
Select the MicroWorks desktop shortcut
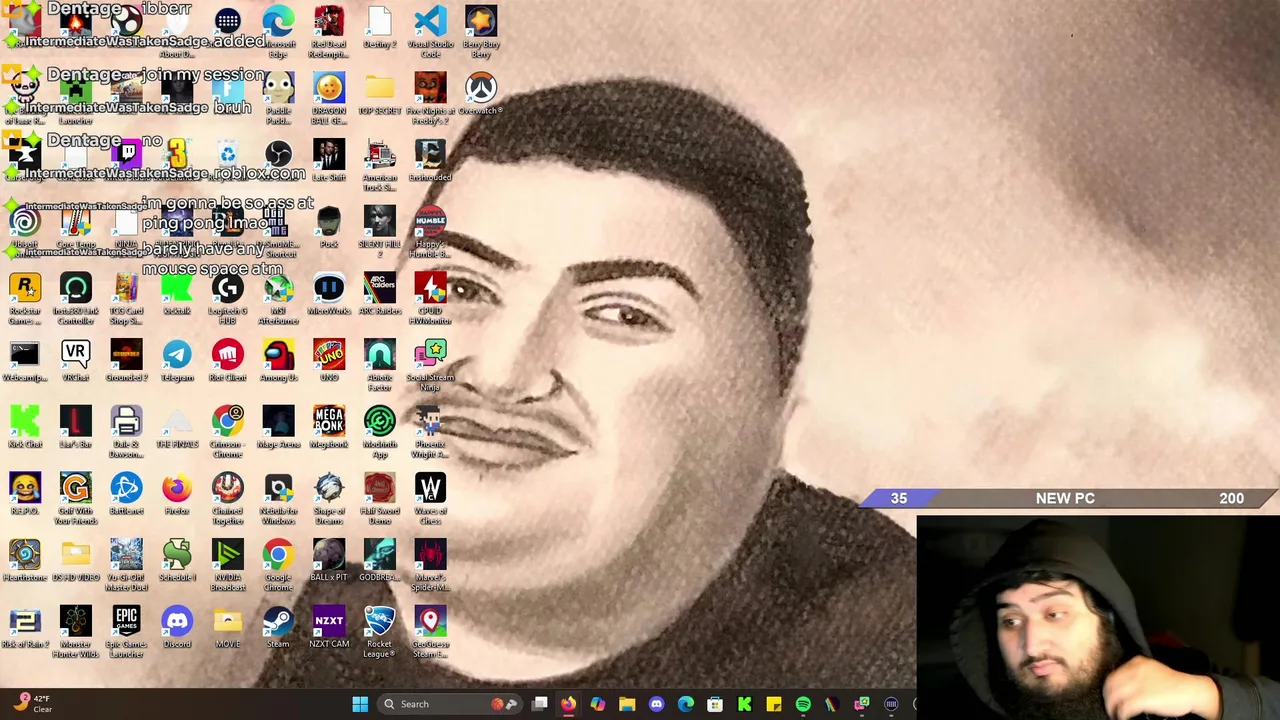pyautogui.click(x=329, y=289)
